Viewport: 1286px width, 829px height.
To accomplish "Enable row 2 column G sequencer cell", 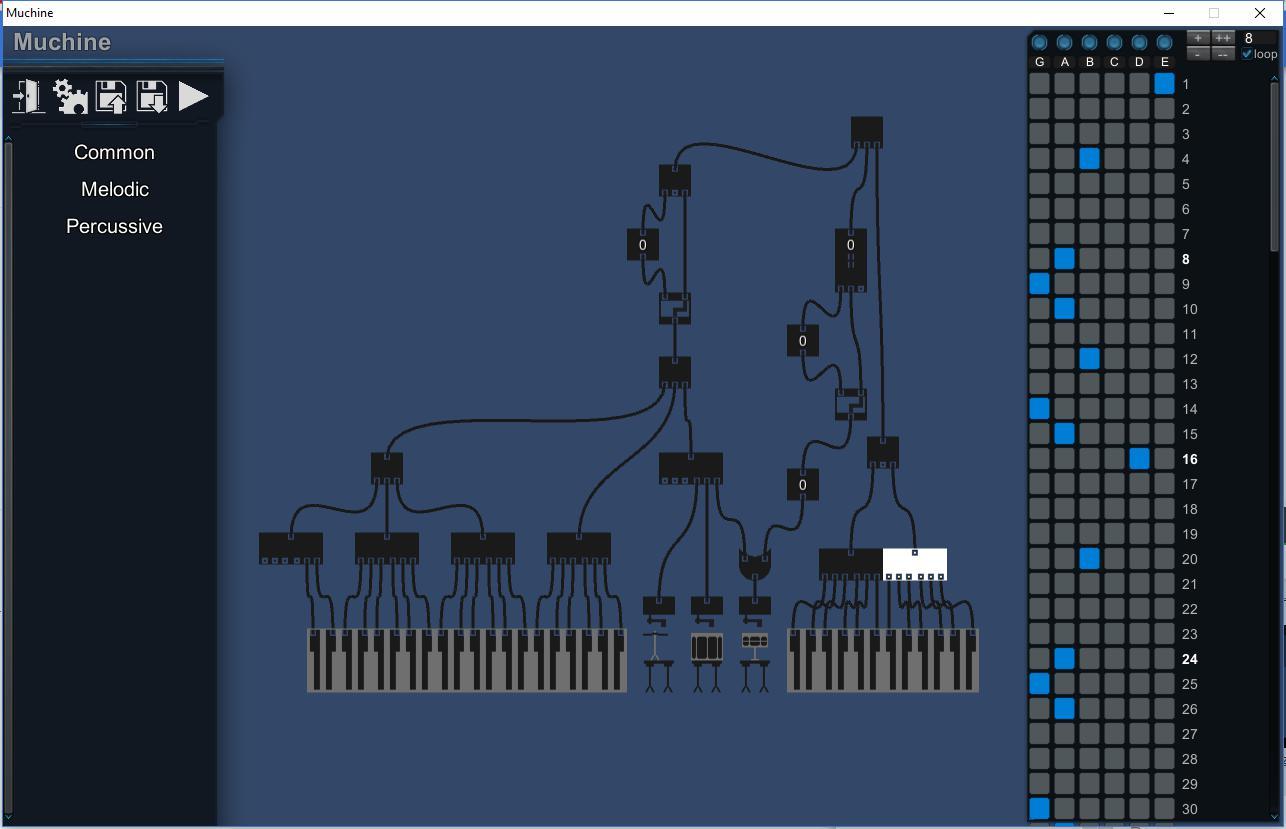I will click(x=1039, y=109).
